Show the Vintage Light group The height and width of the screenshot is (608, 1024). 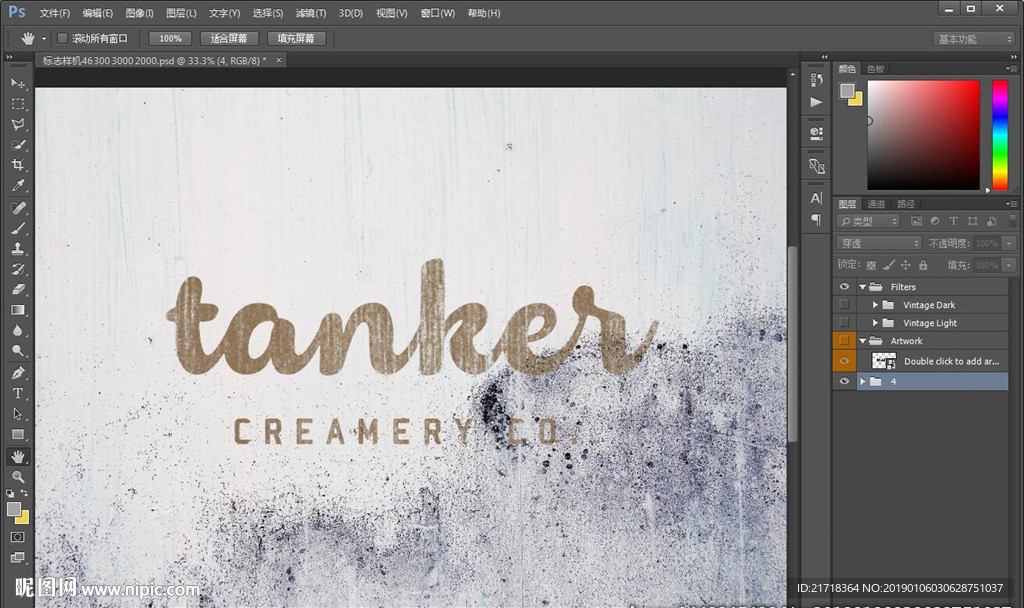click(x=844, y=323)
